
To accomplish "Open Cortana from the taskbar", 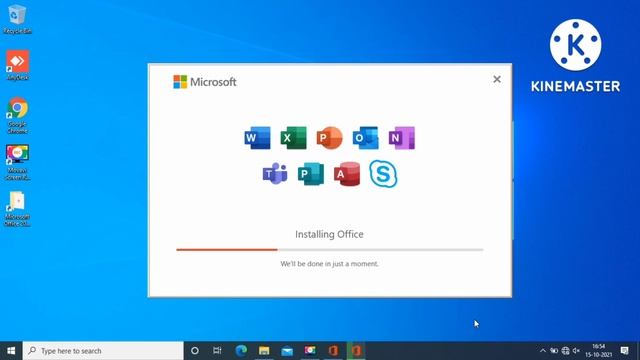I will 195,351.
